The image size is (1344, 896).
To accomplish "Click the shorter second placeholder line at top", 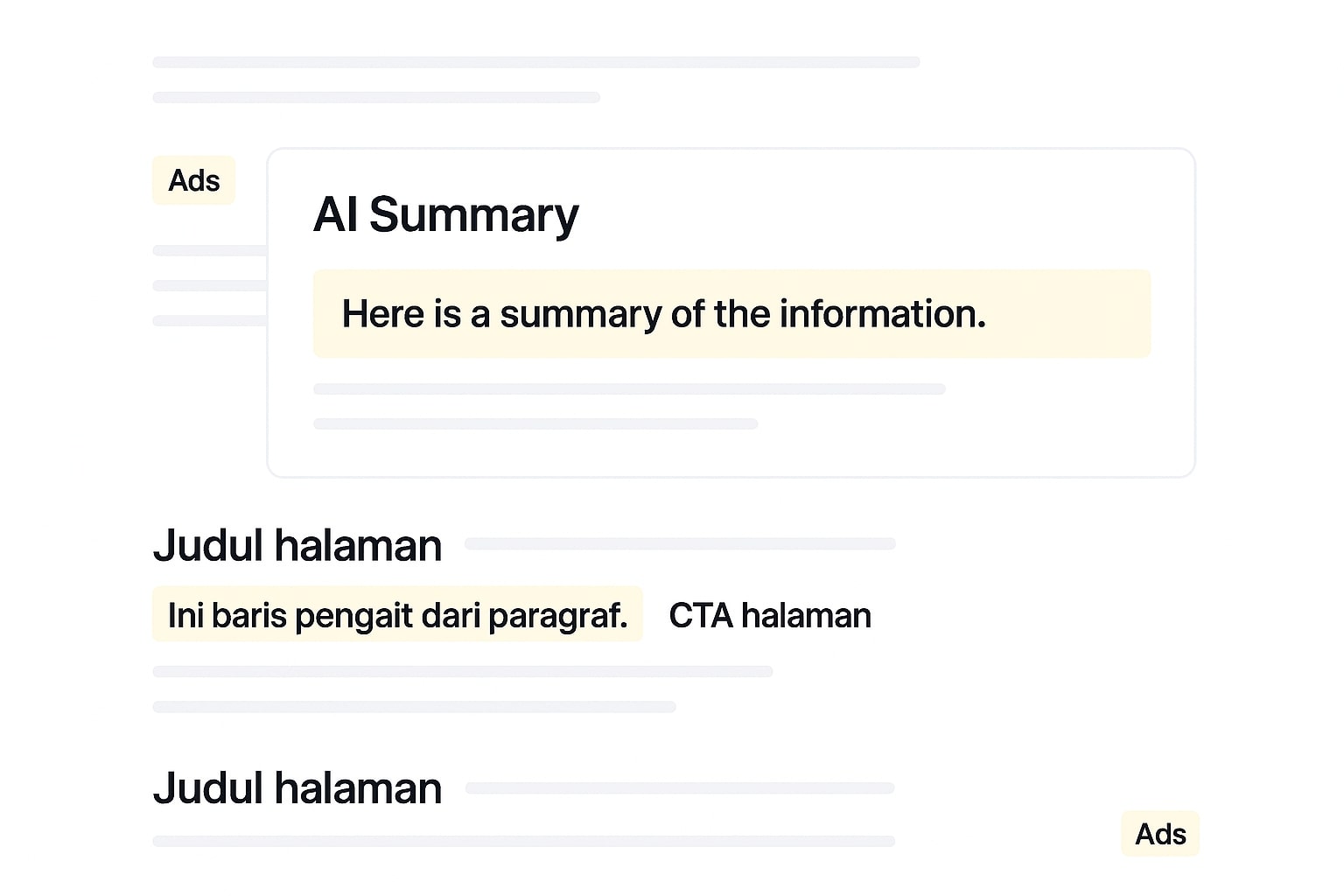I will 376,97.
